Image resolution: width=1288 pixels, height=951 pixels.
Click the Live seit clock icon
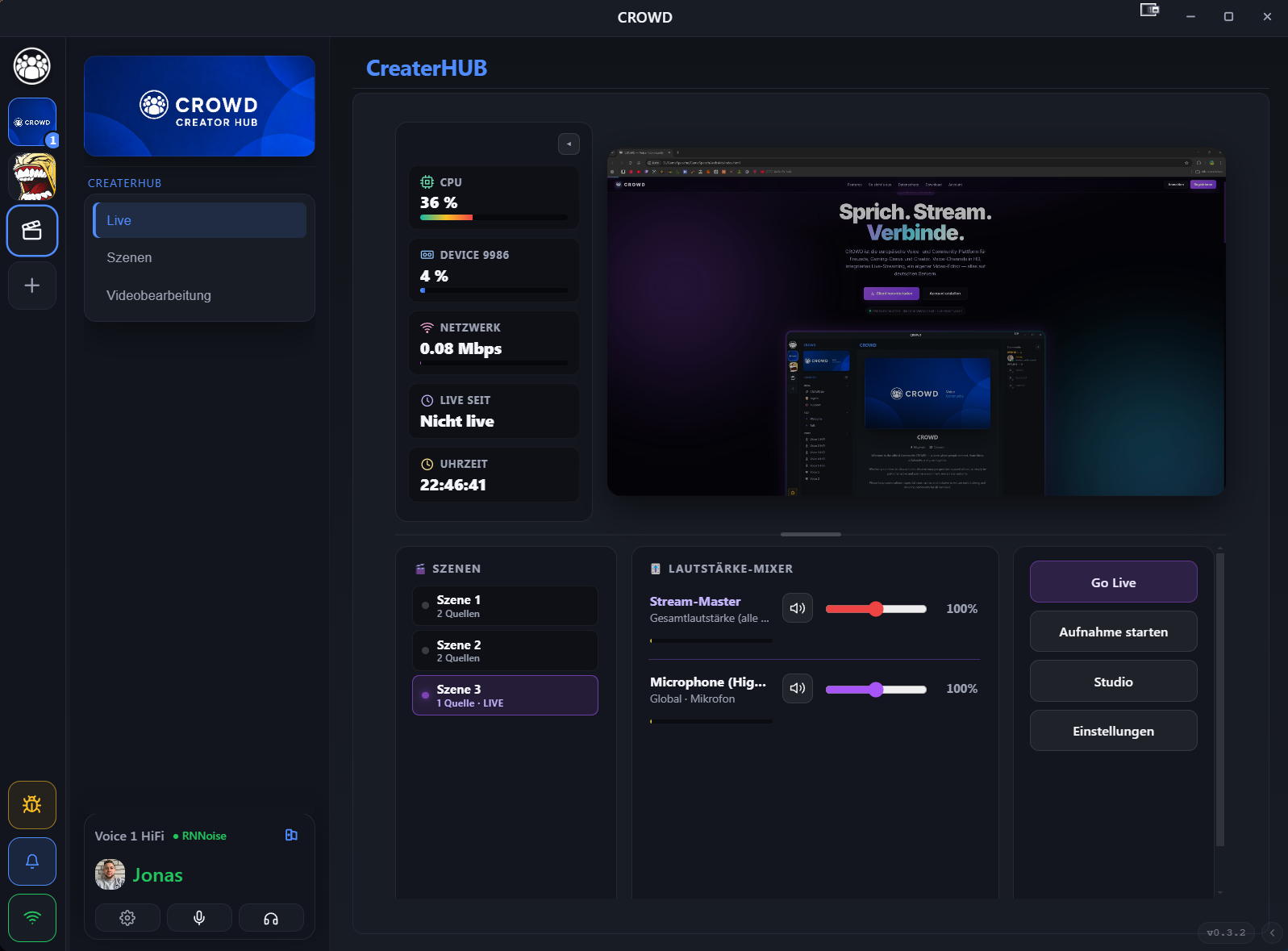(427, 400)
